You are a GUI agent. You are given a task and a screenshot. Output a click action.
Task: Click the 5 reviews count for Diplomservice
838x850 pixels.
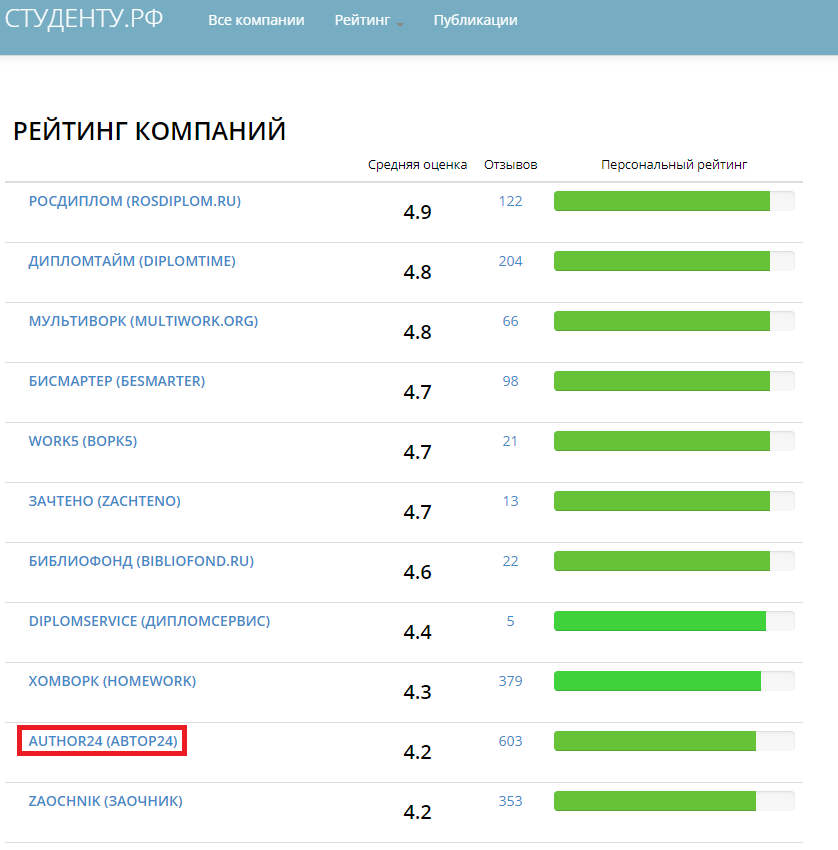point(510,621)
